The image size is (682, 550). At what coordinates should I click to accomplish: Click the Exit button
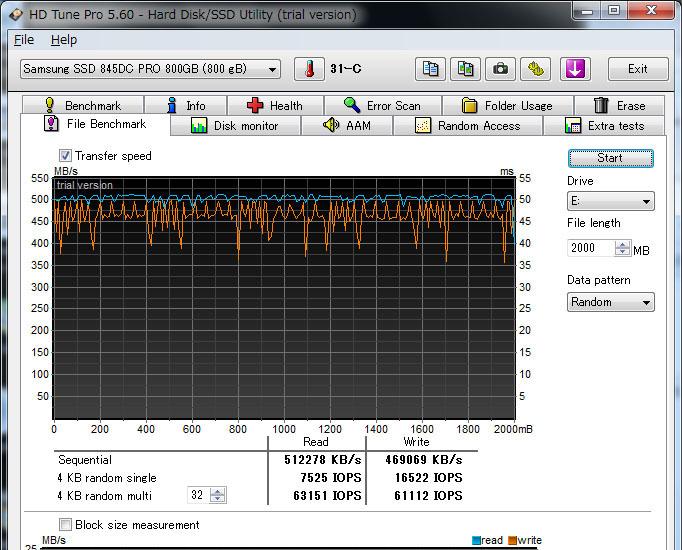pyautogui.click(x=637, y=69)
